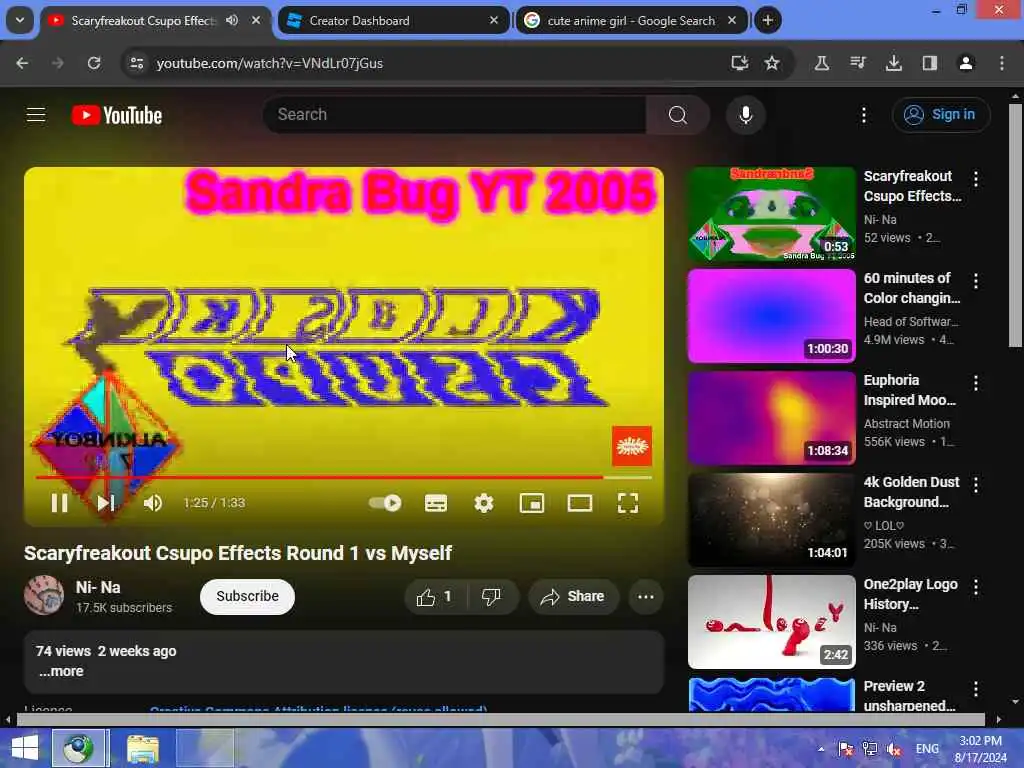Image resolution: width=1024 pixels, height=768 pixels.
Task: Open Chrome profile icon
Action: click(966, 63)
